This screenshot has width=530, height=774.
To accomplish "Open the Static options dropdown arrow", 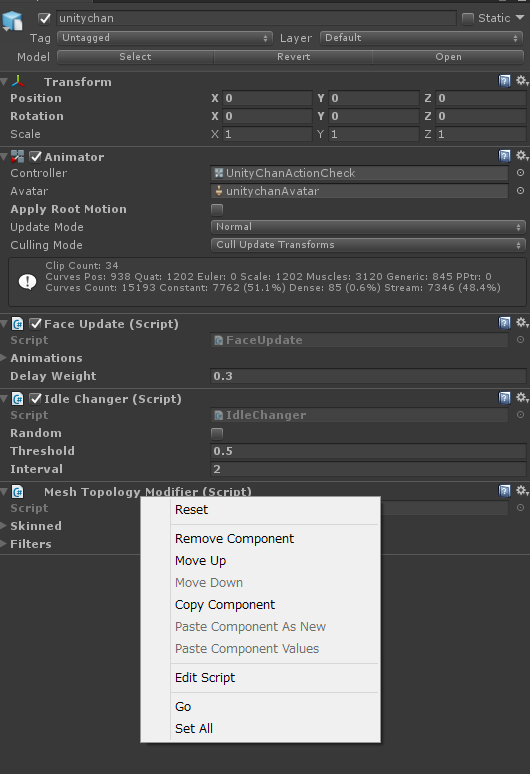I will 520,18.
